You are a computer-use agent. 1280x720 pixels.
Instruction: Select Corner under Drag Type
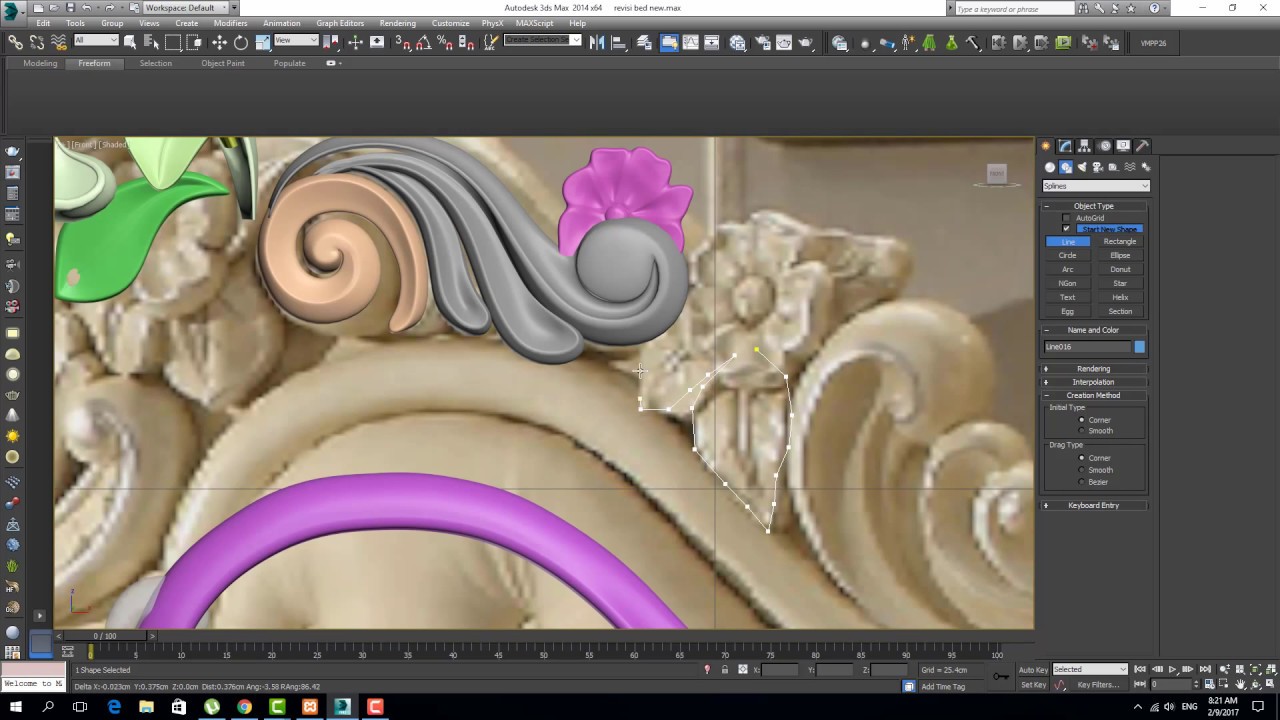point(1082,458)
